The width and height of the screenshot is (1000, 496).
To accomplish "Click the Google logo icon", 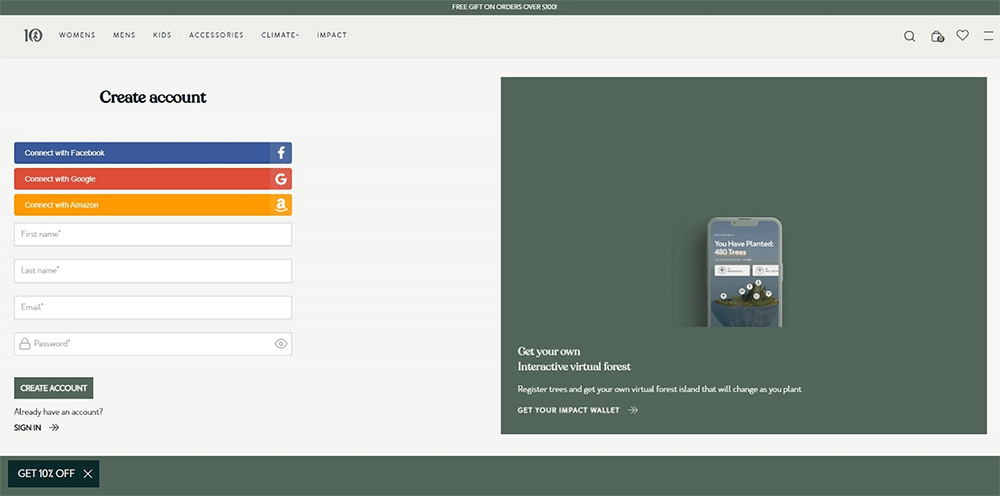I will (x=281, y=179).
